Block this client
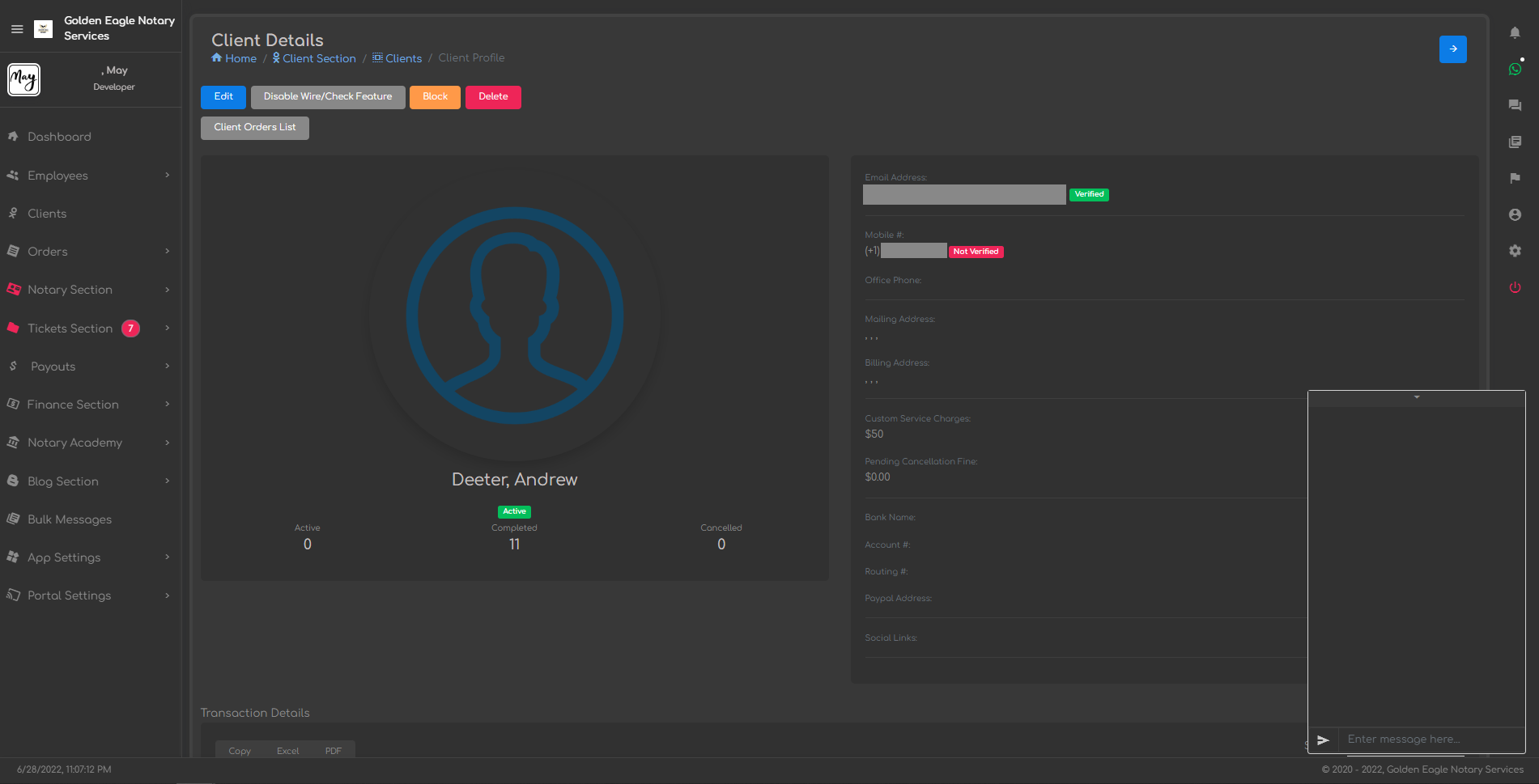The height and width of the screenshot is (784, 1539). tap(435, 97)
